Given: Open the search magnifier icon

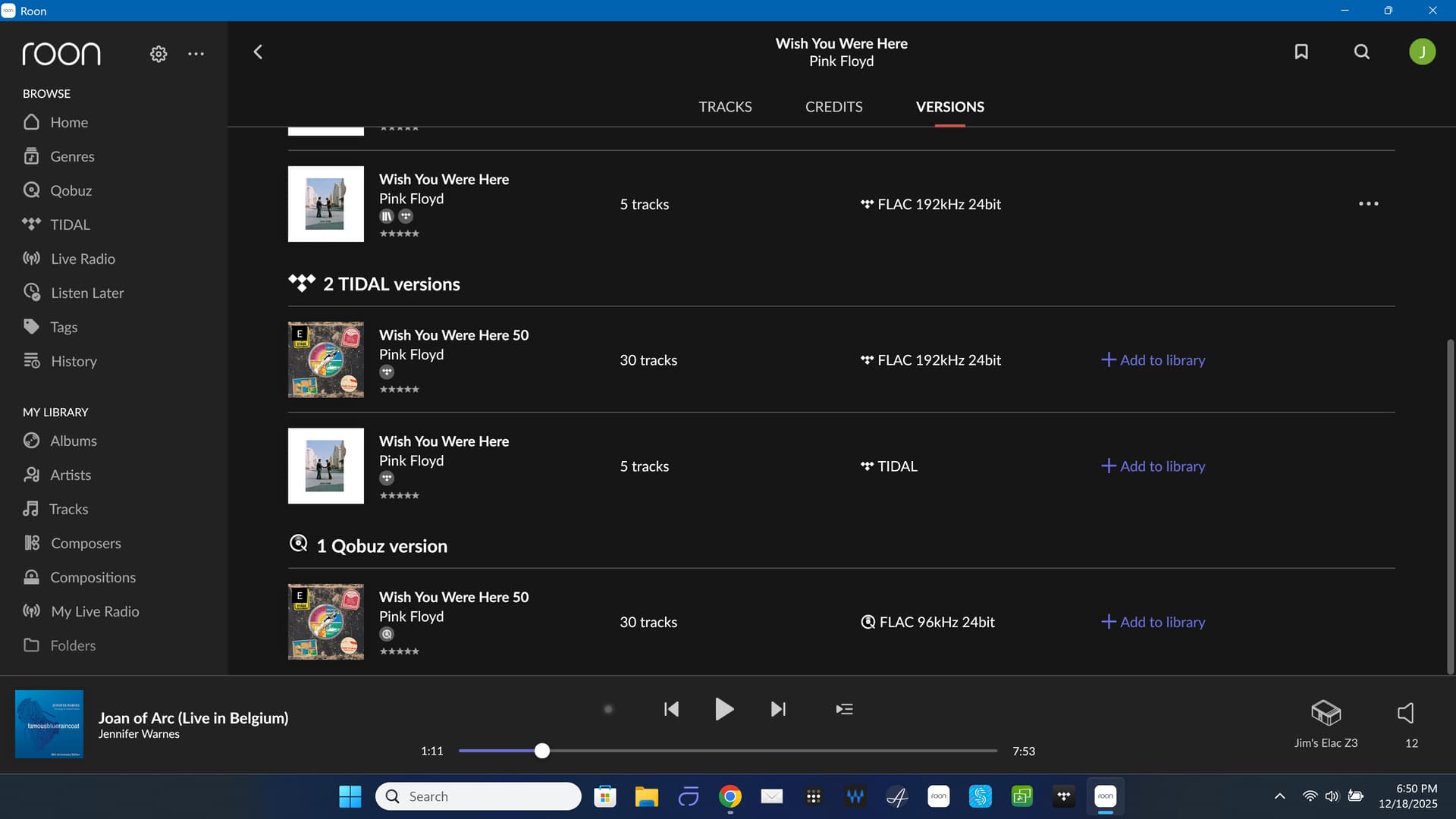Looking at the screenshot, I should [1362, 52].
